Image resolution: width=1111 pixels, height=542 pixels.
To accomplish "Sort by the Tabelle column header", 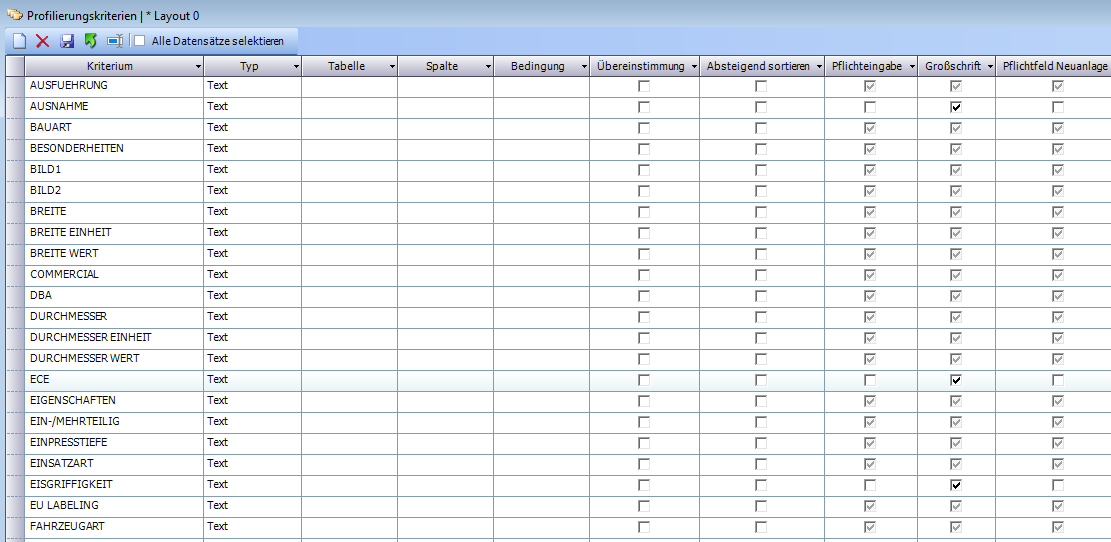I will click(x=346, y=66).
